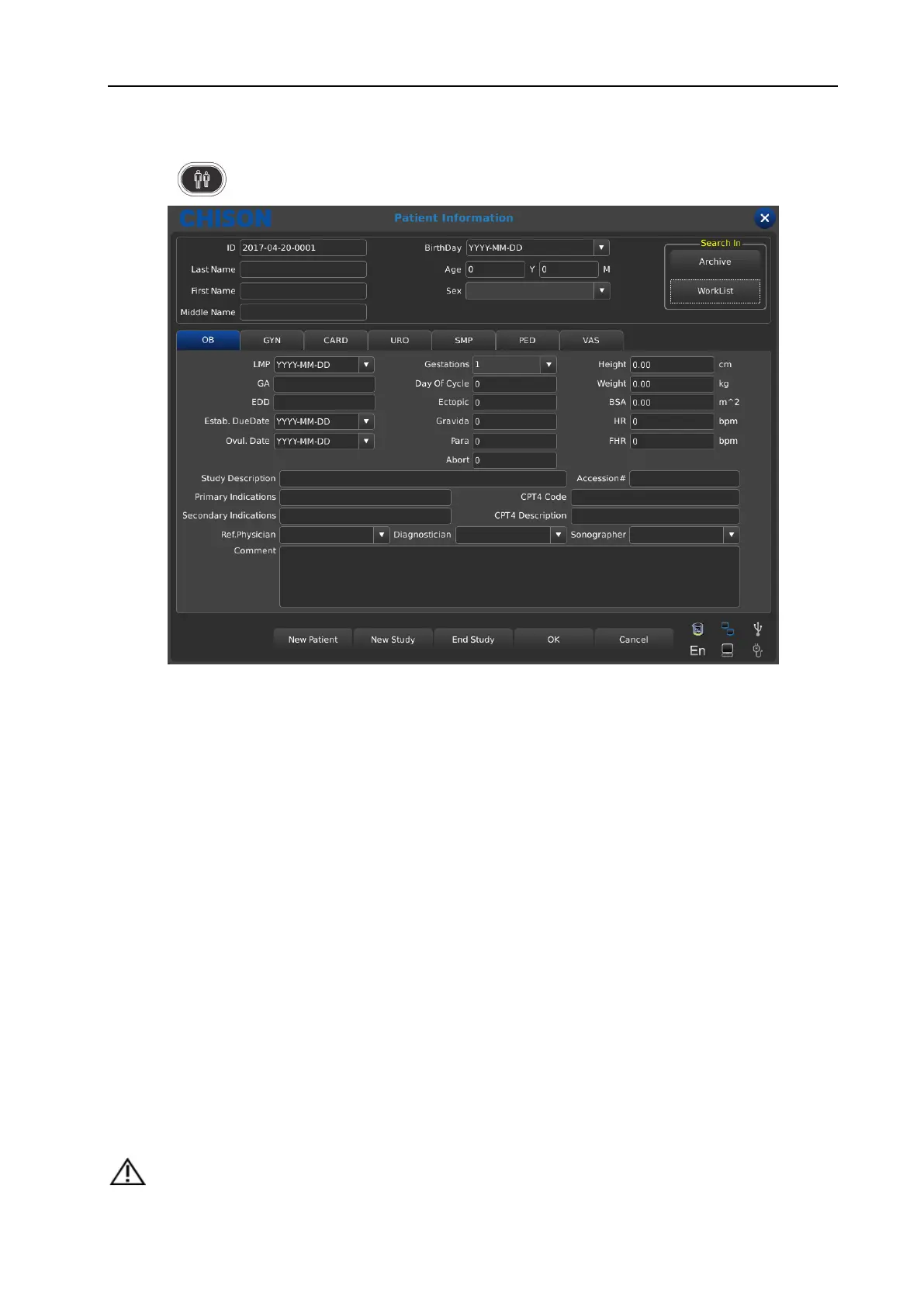924x1307 pixels.
Task: Click the computer monitor status icon
Action: [x=727, y=650]
